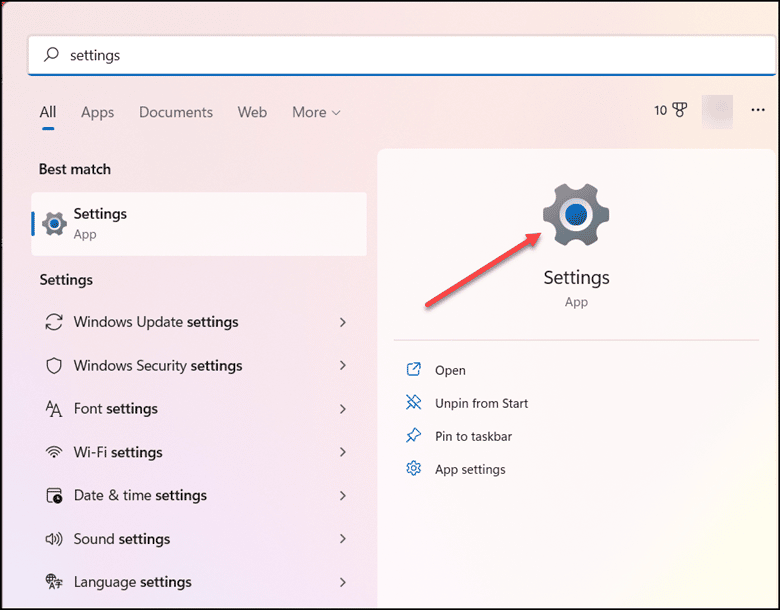780x610 pixels.
Task: Click the magnifier icon in search box
Action: (51, 54)
